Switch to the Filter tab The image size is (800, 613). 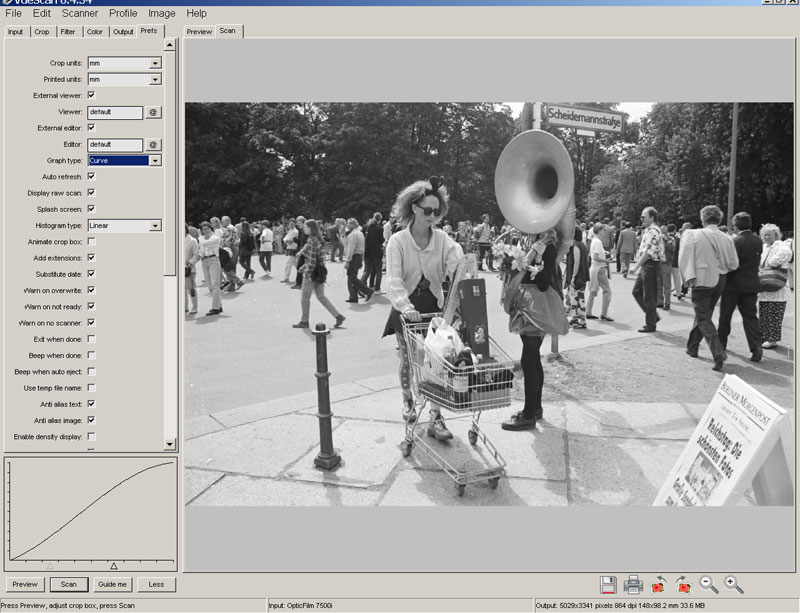coord(68,32)
